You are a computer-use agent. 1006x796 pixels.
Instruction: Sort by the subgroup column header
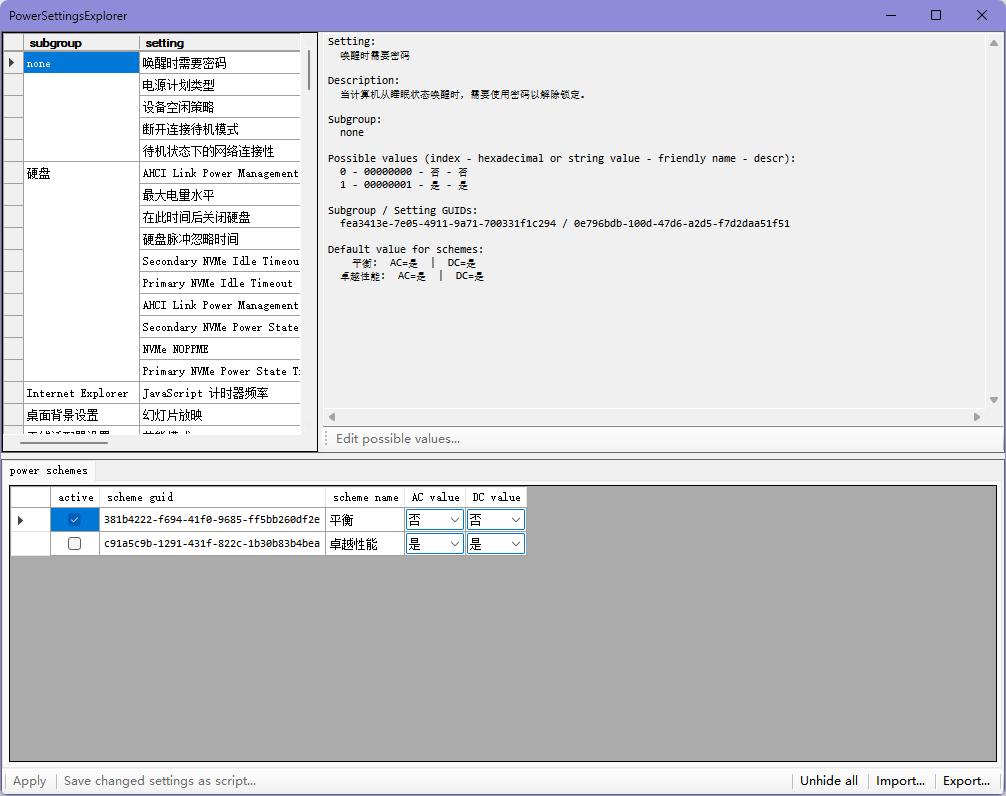[80, 43]
